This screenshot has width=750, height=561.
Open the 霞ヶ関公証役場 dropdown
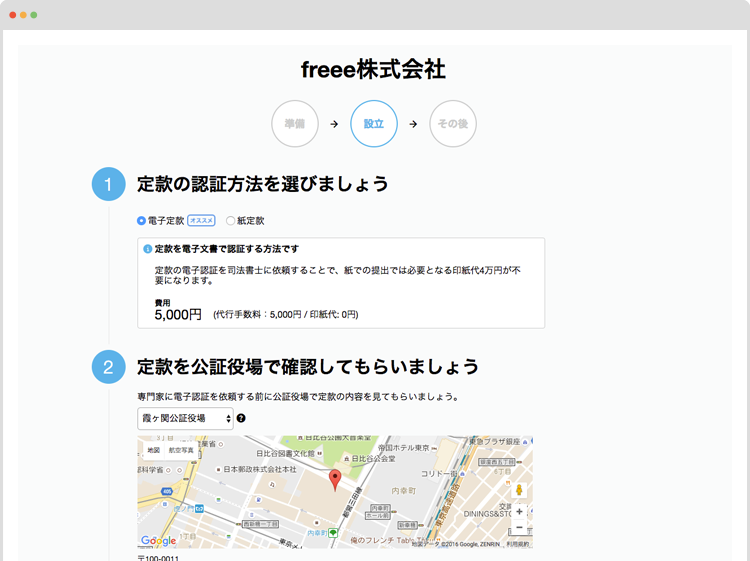(185, 418)
